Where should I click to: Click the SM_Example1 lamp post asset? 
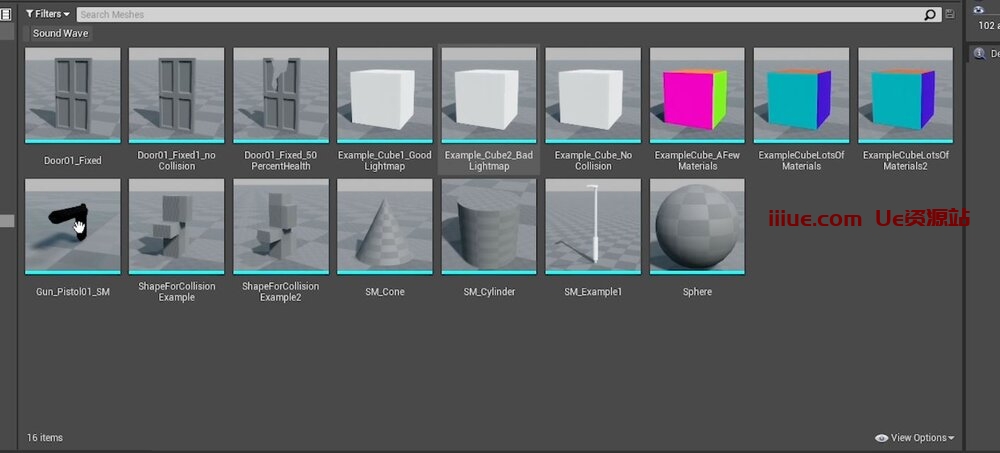(593, 226)
